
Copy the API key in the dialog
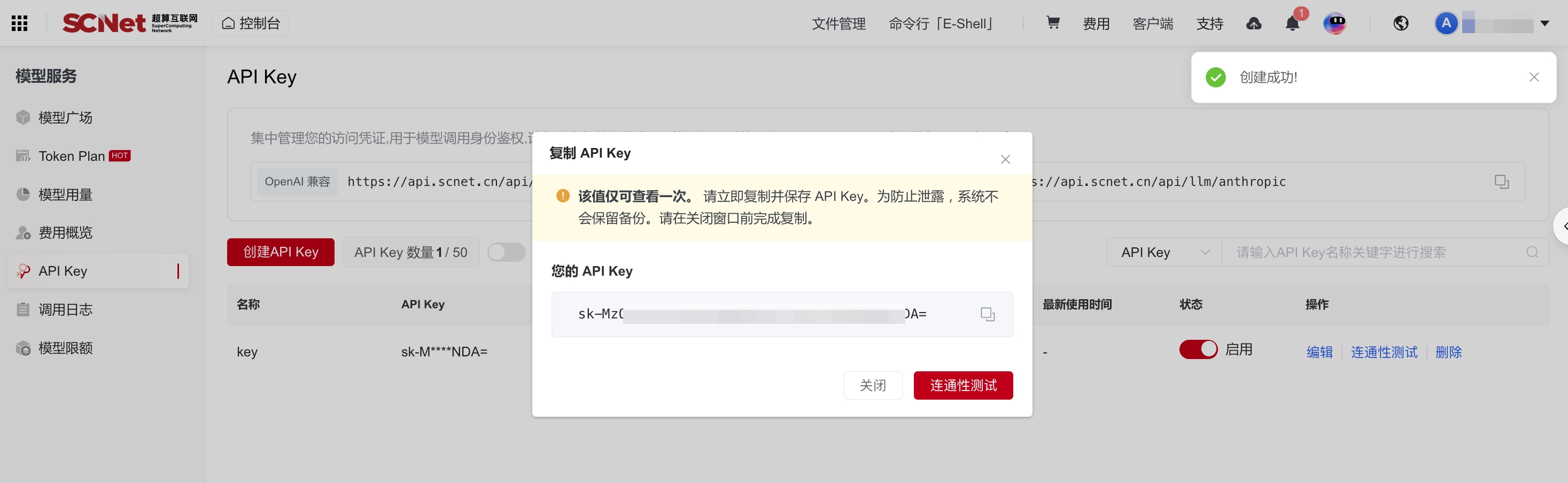(987, 314)
